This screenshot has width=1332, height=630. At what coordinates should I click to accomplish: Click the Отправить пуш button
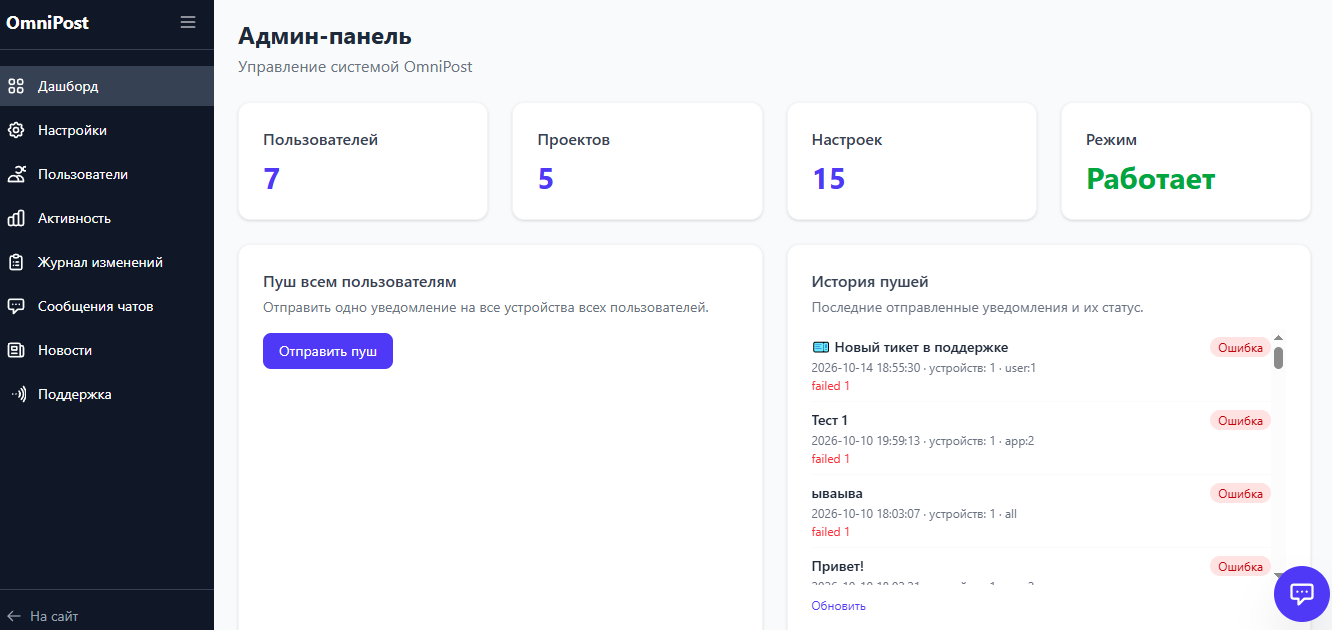tap(328, 351)
